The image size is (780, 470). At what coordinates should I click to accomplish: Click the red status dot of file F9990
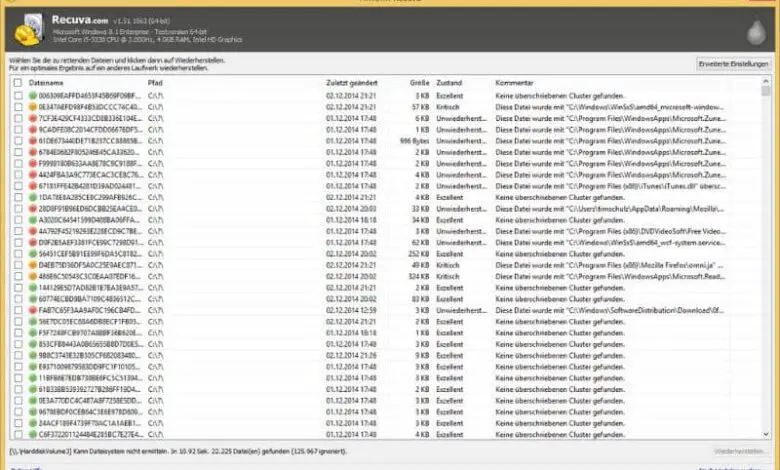pyautogui.click(x=33, y=164)
